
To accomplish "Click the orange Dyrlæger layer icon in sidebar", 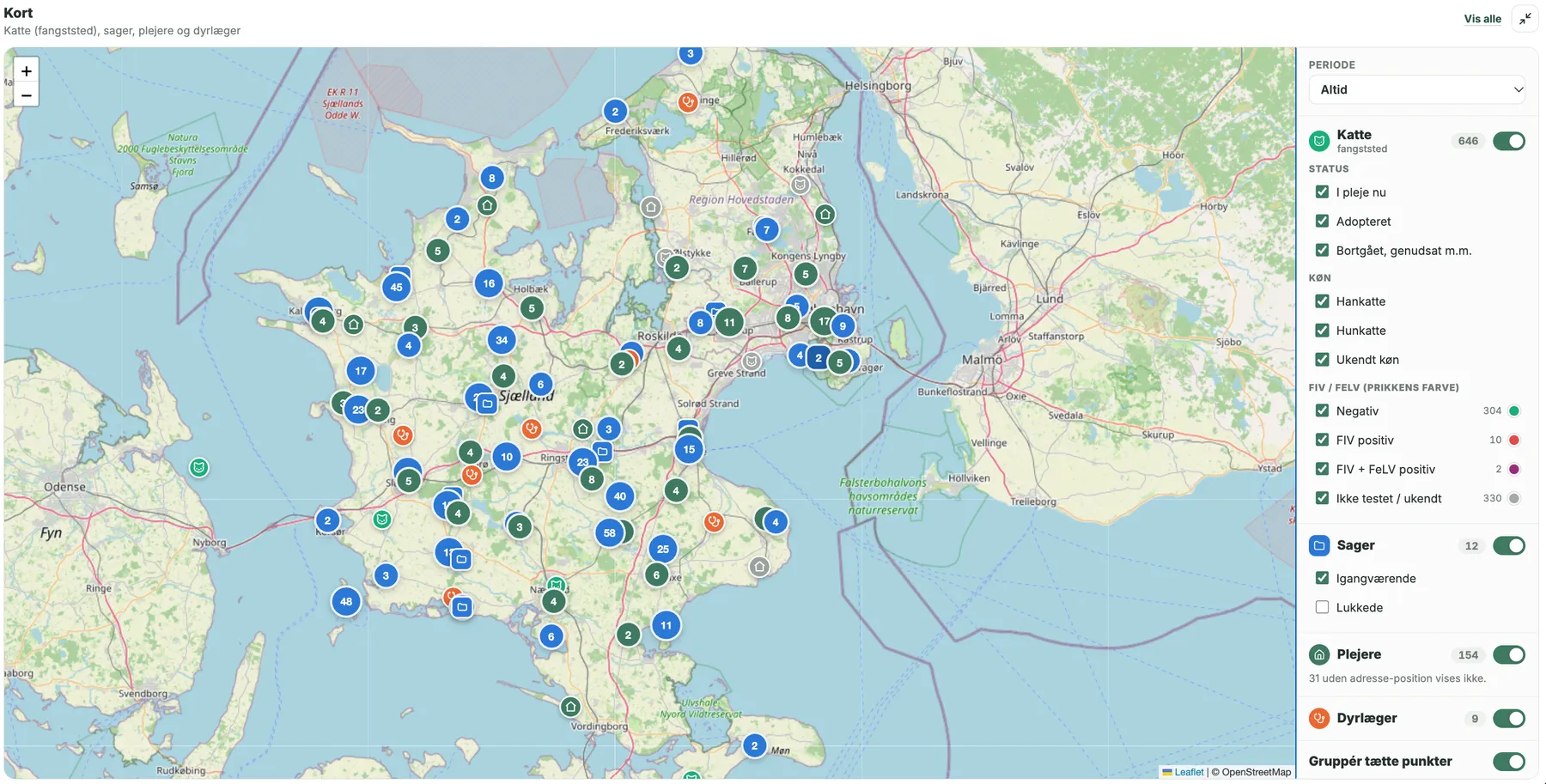I will (x=1319, y=718).
